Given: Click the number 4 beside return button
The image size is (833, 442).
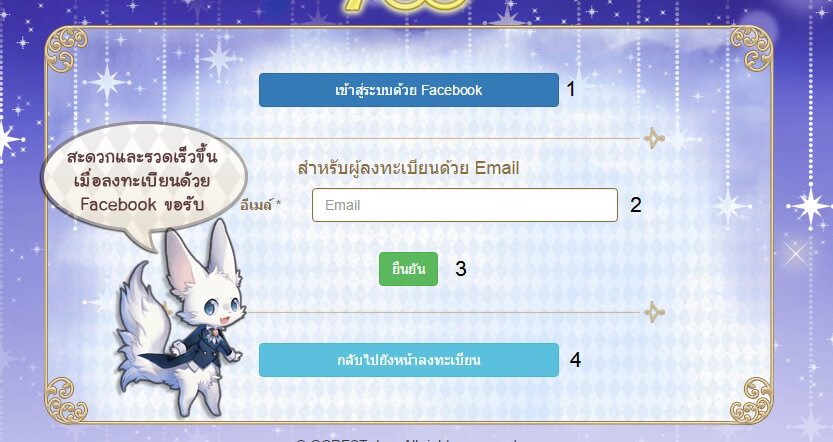Looking at the screenshot, I should [x=575, y=360].
